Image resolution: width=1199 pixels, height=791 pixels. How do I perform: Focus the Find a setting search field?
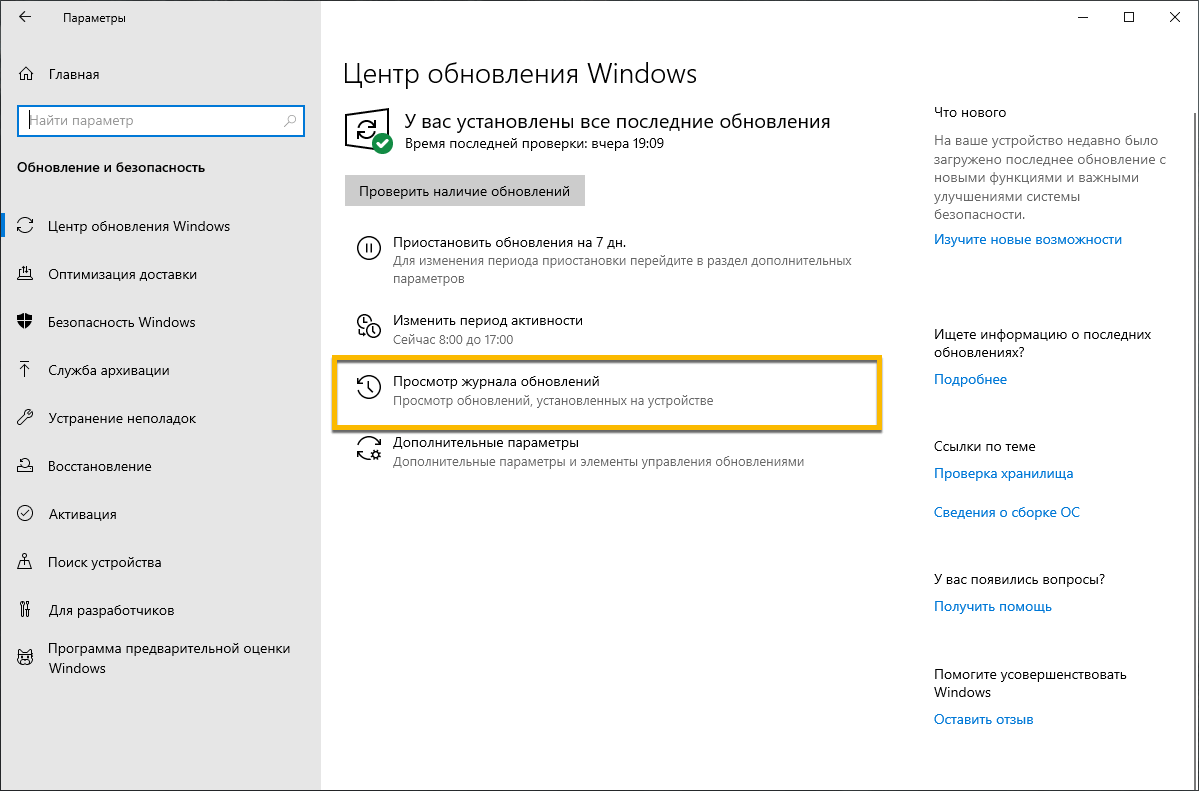click(x=150, y=121)
